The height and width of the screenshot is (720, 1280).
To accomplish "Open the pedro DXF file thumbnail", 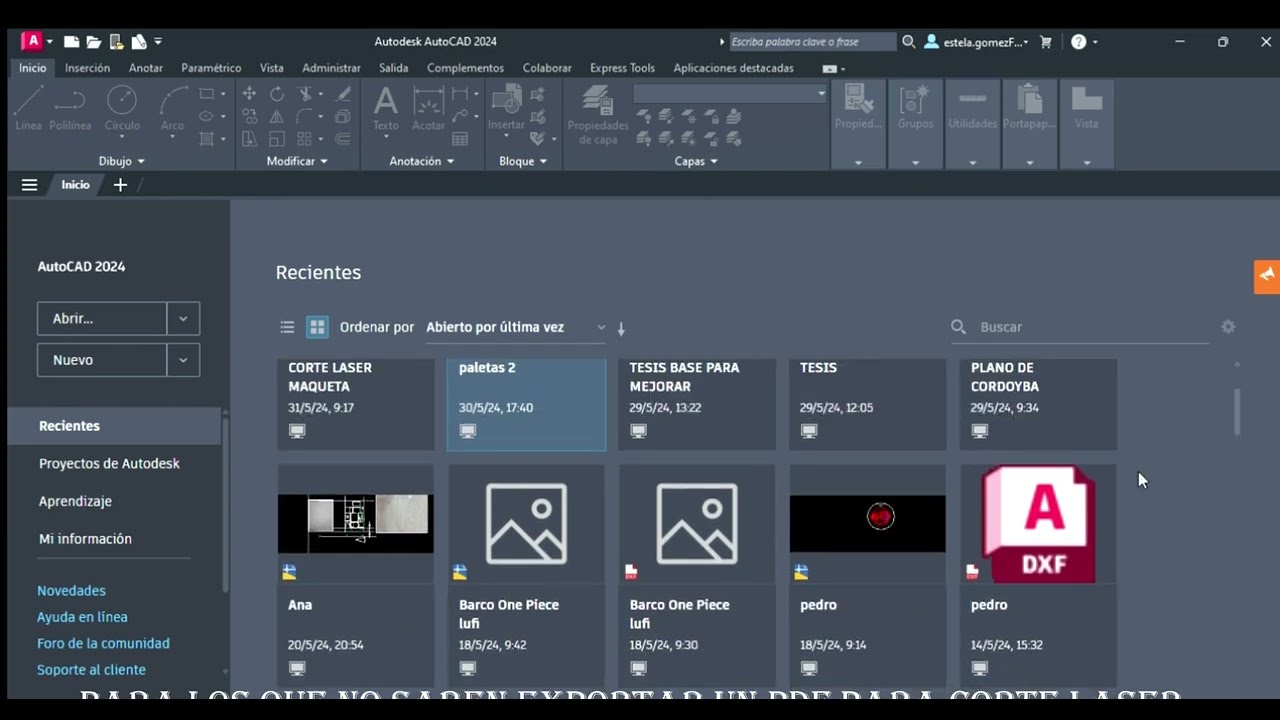I will point(1038,523).
